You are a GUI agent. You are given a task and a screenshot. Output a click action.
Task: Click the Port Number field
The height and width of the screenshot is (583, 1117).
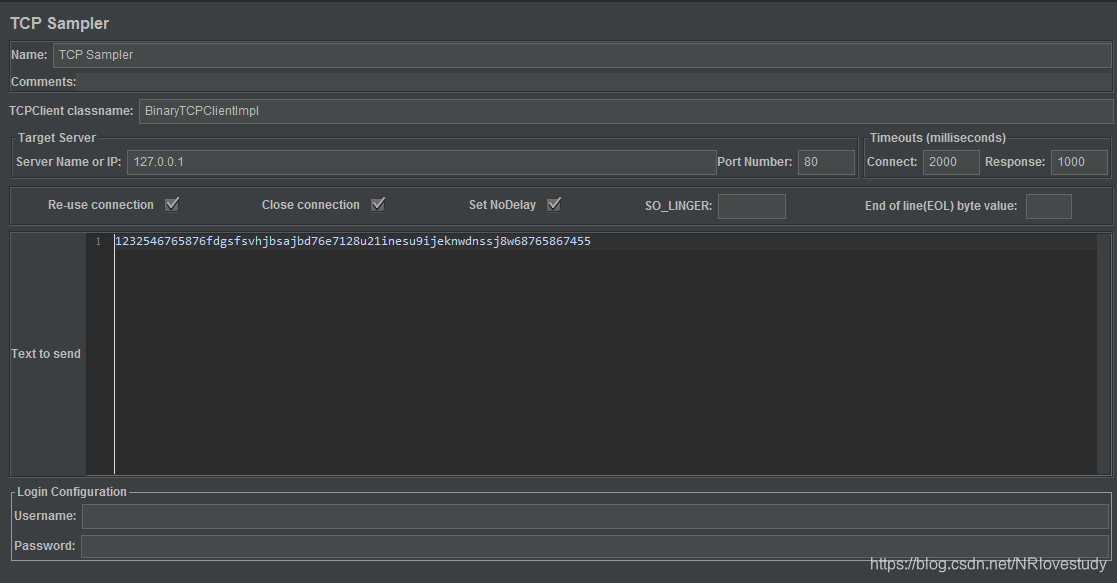(826, 162)
